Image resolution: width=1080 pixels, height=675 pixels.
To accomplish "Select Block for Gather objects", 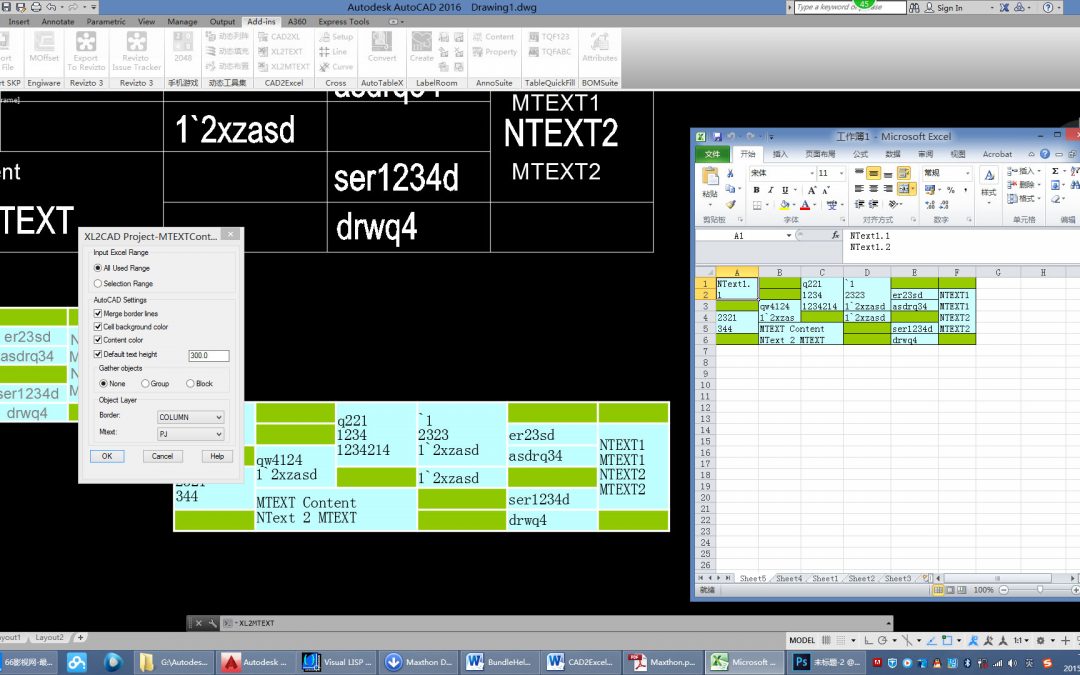I will click(x=199, y=384).
